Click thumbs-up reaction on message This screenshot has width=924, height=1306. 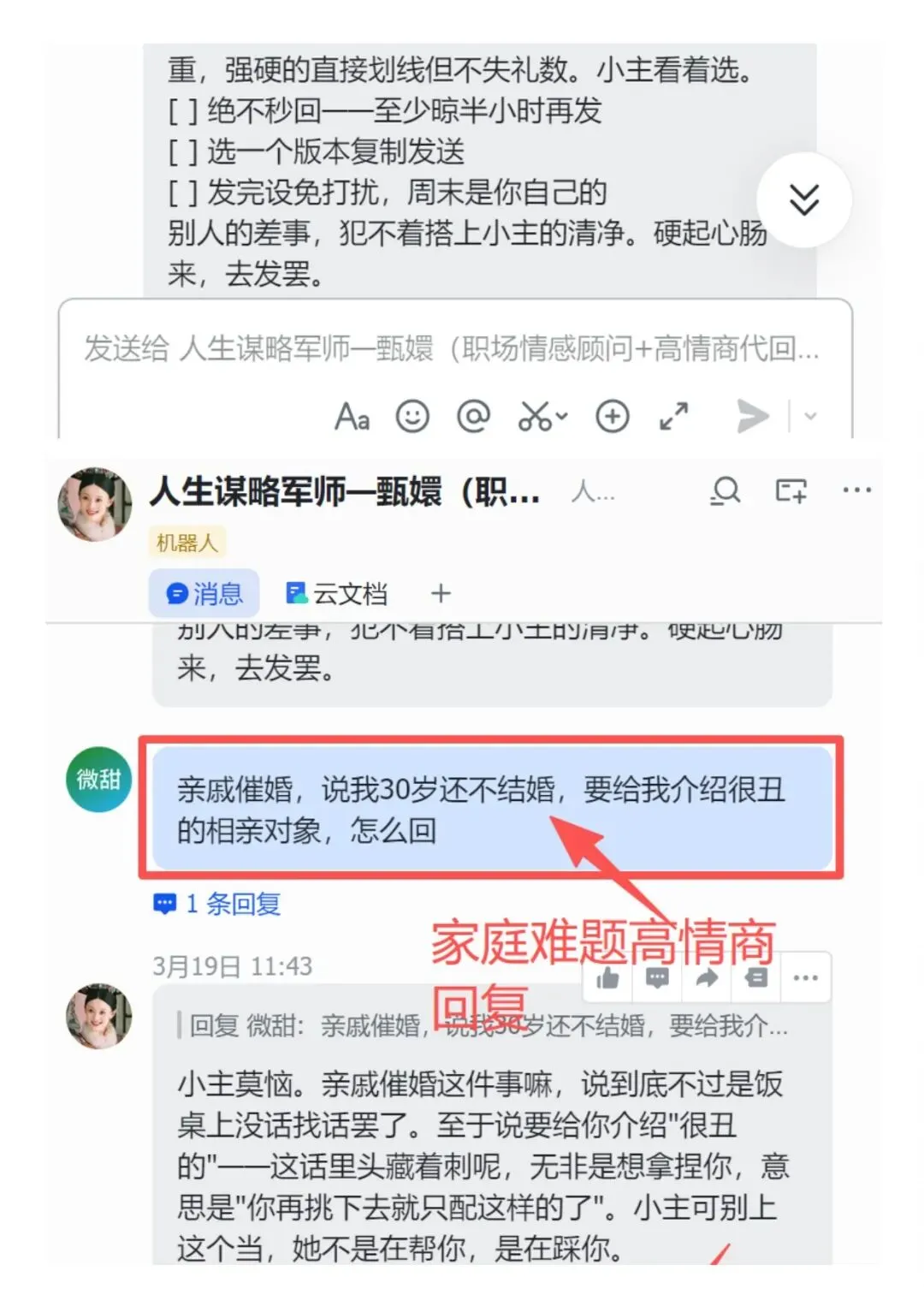pos(608,977)
